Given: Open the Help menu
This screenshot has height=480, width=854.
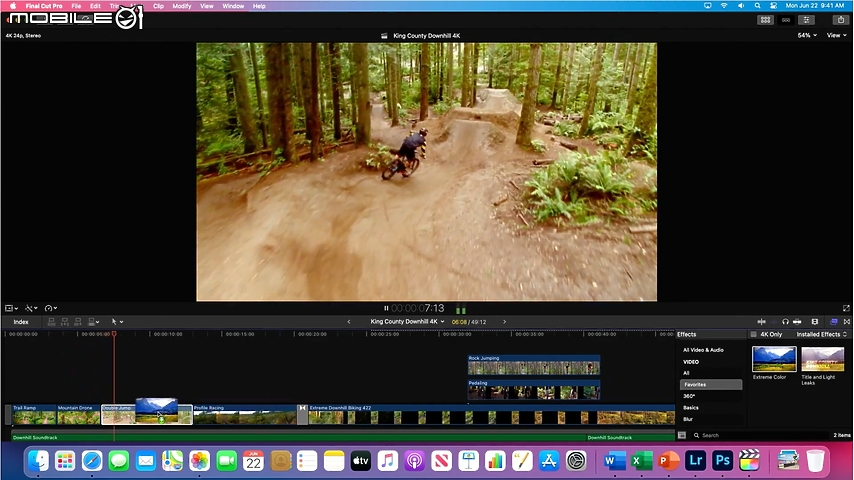Looking at the screenshot, I should [x=259, y=6].
